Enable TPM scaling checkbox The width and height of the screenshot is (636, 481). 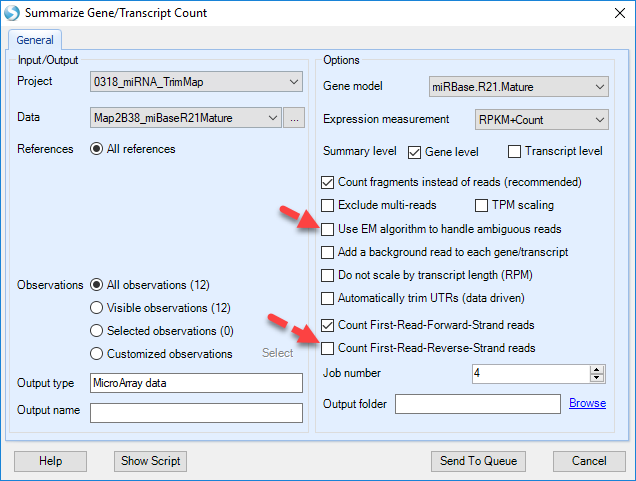pyautogui.click(x=481, y=206)
